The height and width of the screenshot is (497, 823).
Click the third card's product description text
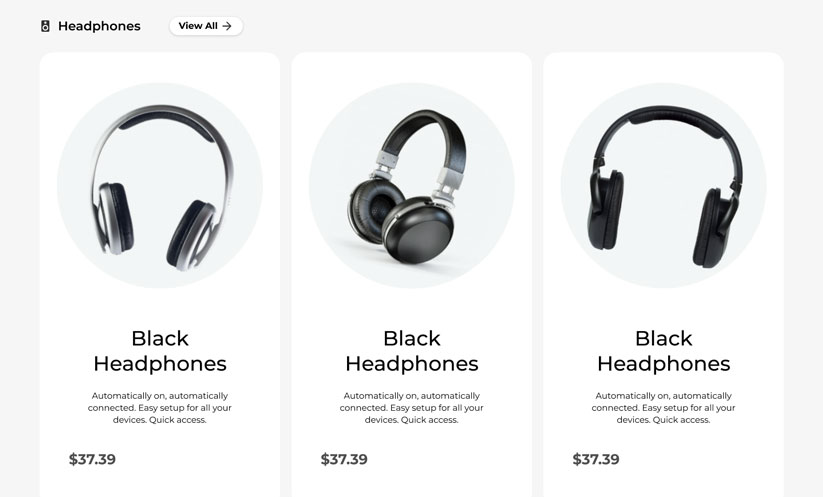coord(663,408)
